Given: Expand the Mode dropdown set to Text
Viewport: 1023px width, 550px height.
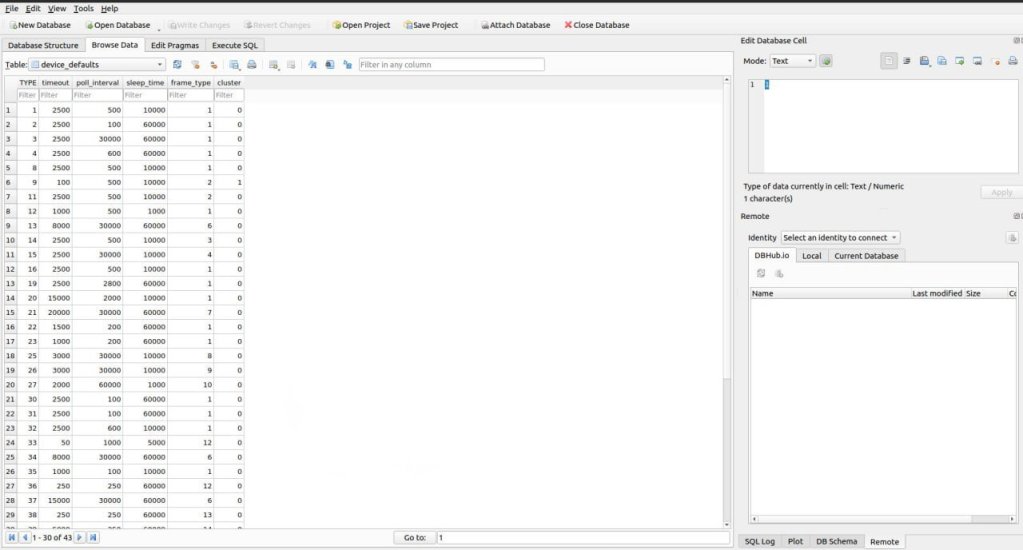Looking at the screenshot, I should click(x=792, y=61).
